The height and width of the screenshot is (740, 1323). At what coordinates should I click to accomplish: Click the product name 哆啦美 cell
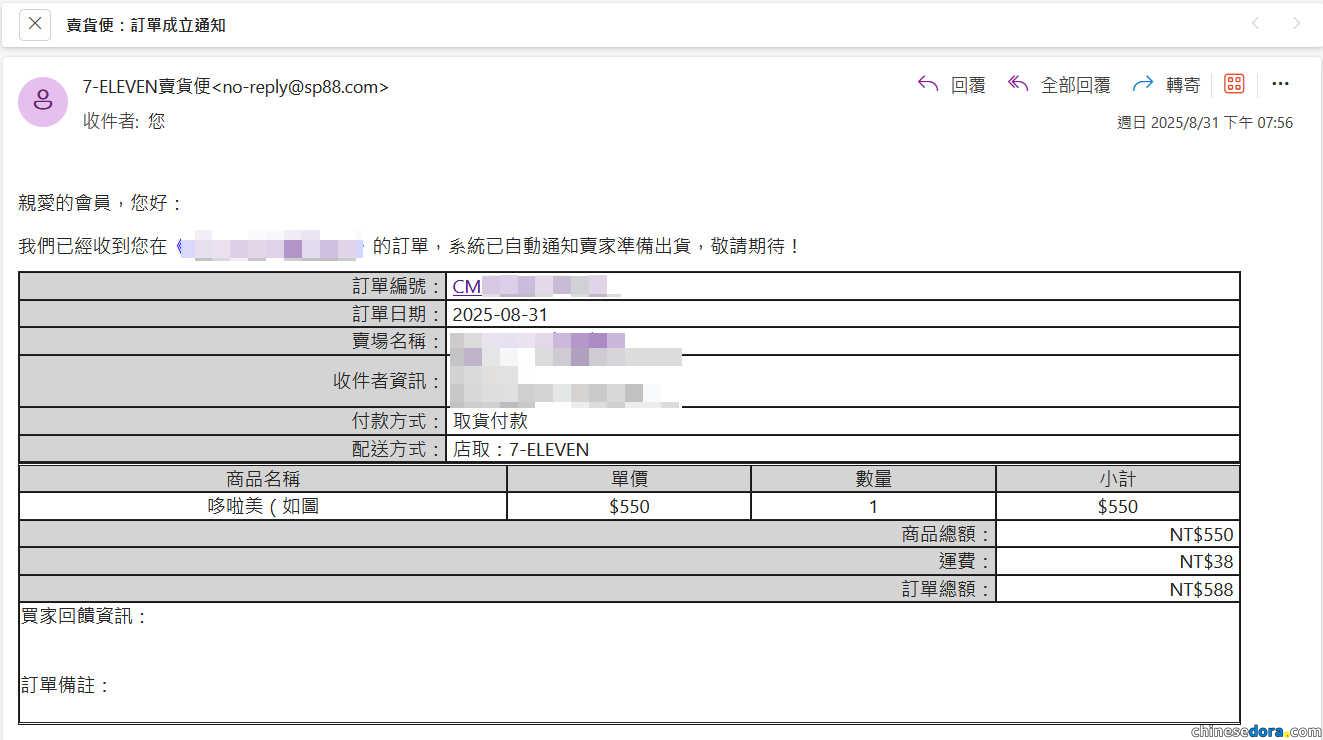tap(263, 506)
